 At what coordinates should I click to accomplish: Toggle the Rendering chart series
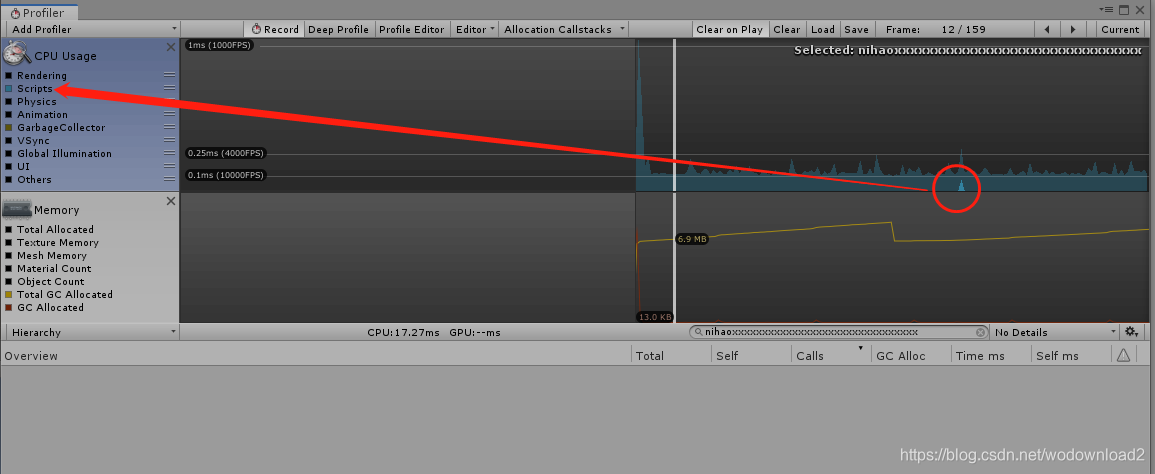click(9, 75)
